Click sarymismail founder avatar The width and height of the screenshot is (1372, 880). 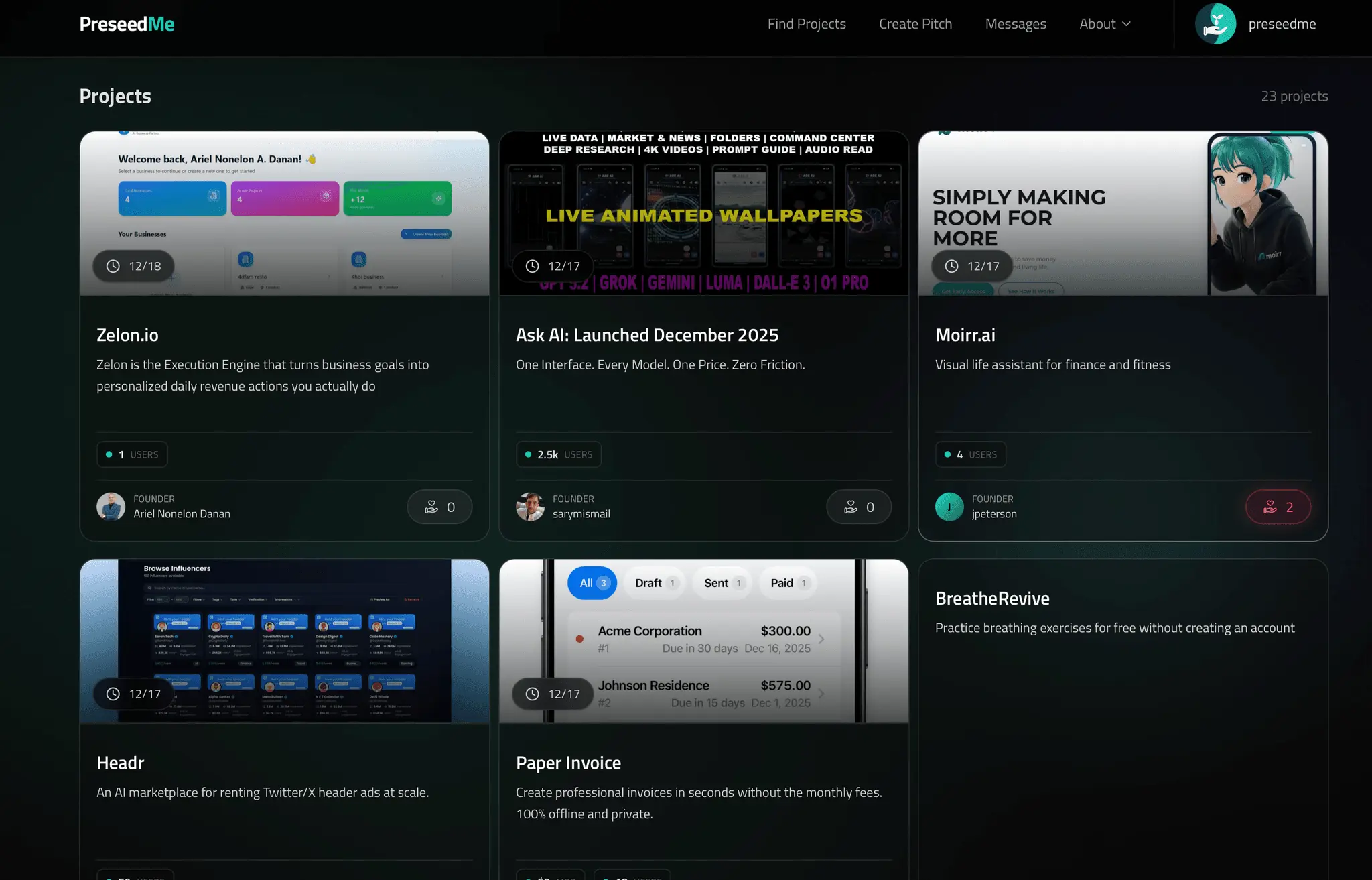pyautogui.click(x=531, y=507)
